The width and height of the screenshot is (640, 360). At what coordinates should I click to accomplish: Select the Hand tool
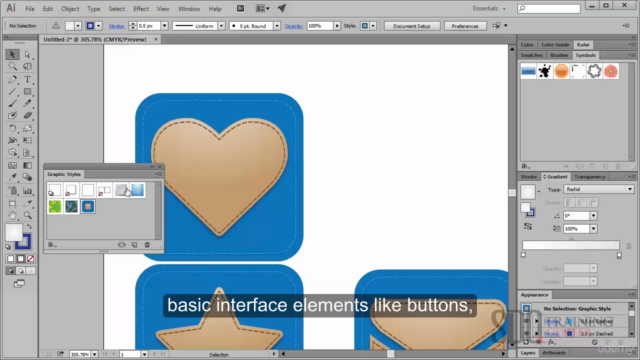[x=12, y=215]
